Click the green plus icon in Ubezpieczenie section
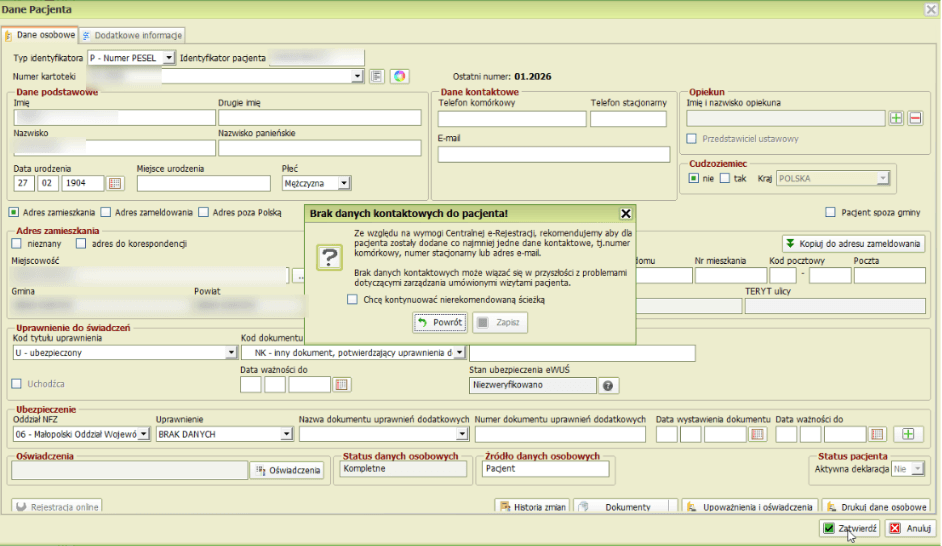Viewport: 942px width, 546px height. pyautogui.click(x=908, y=434)
